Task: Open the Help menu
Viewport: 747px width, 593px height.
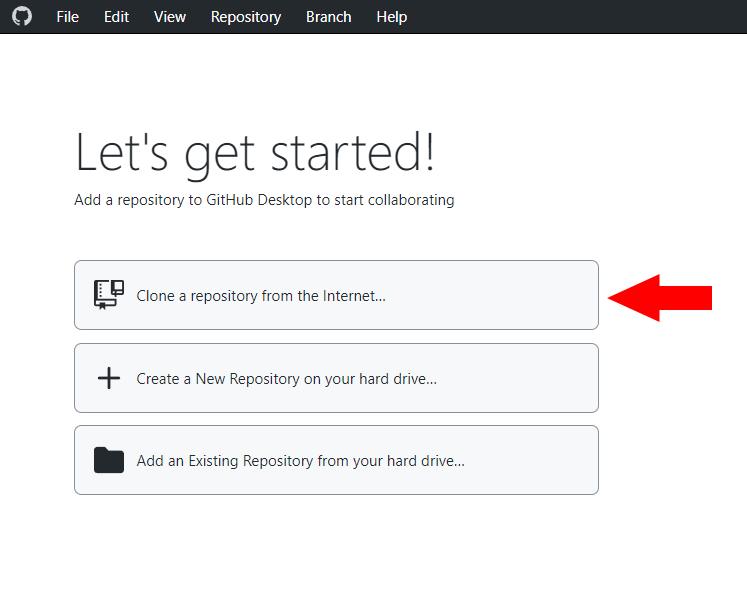Action: pos(391,17)
